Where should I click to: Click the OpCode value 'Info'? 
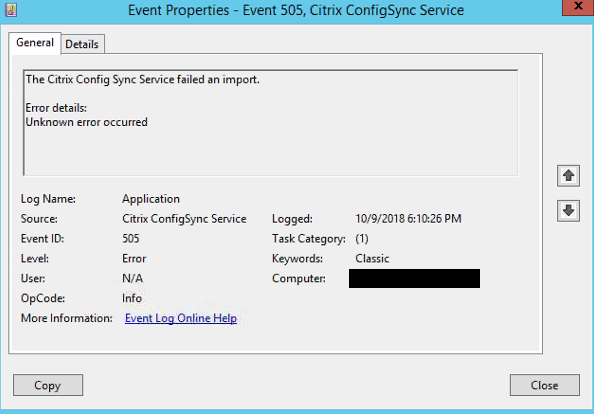pos(132,298)
